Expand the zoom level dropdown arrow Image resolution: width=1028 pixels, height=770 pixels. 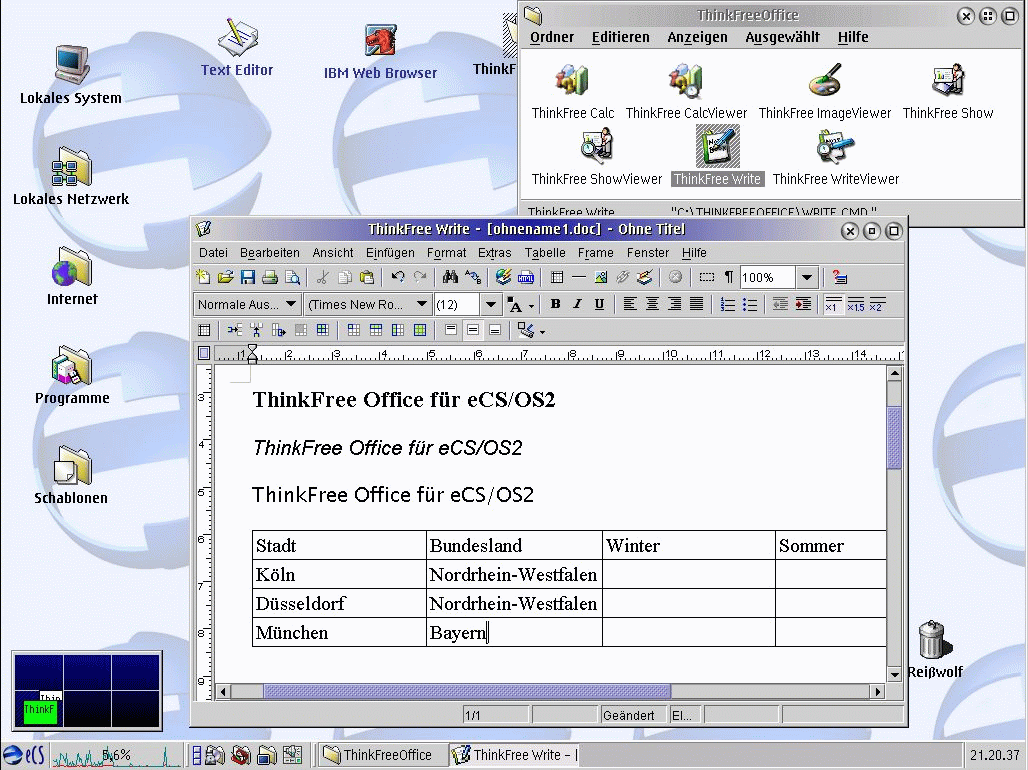pos(807,277)
